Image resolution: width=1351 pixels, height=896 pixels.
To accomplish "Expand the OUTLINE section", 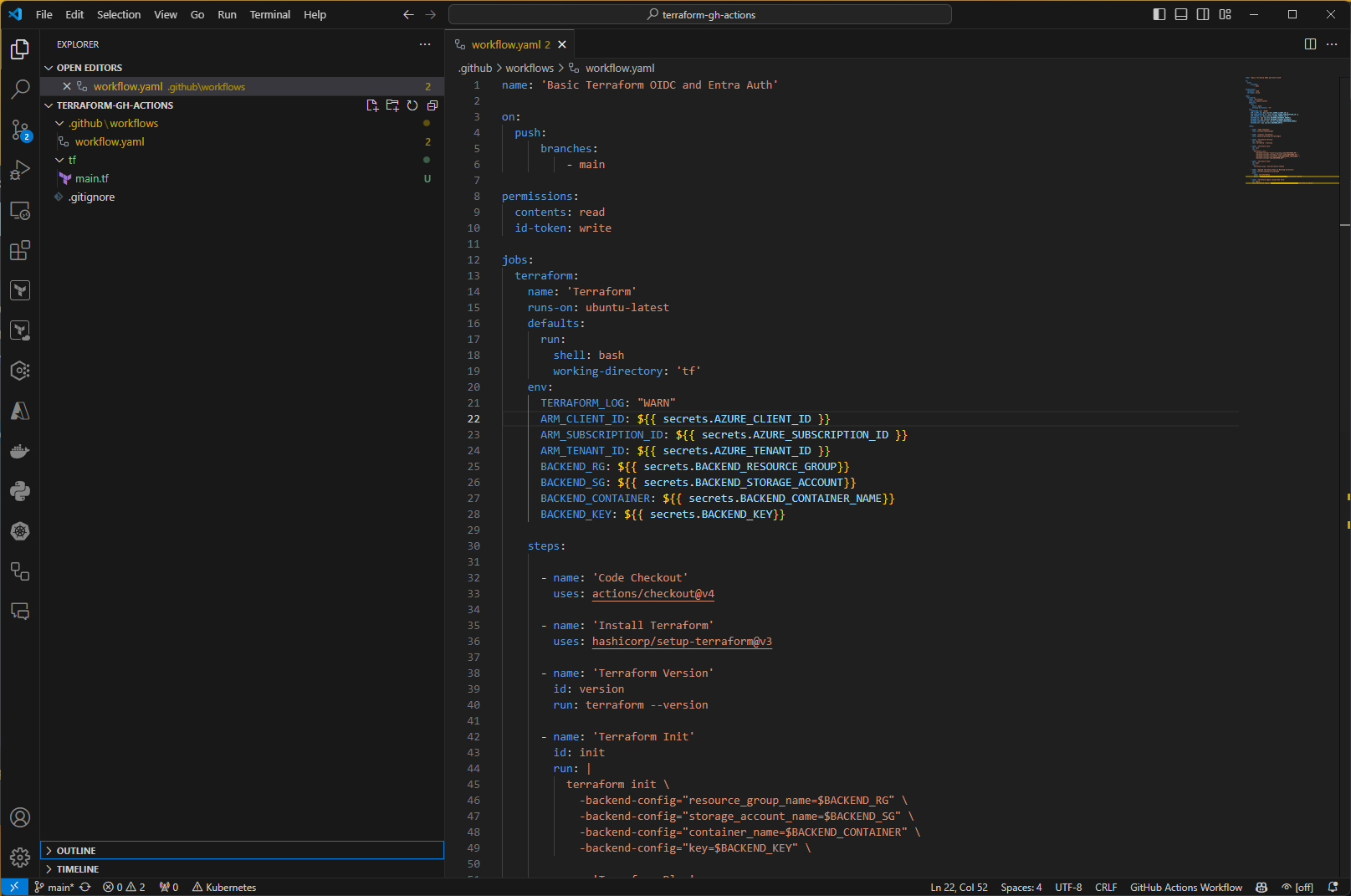I will pos(76,851).
